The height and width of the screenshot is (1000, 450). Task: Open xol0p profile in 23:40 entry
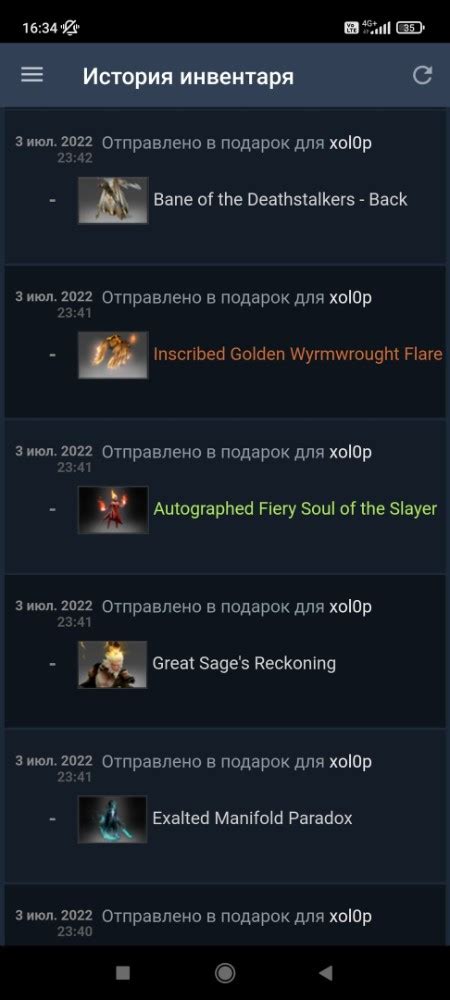tap(350, 916)
